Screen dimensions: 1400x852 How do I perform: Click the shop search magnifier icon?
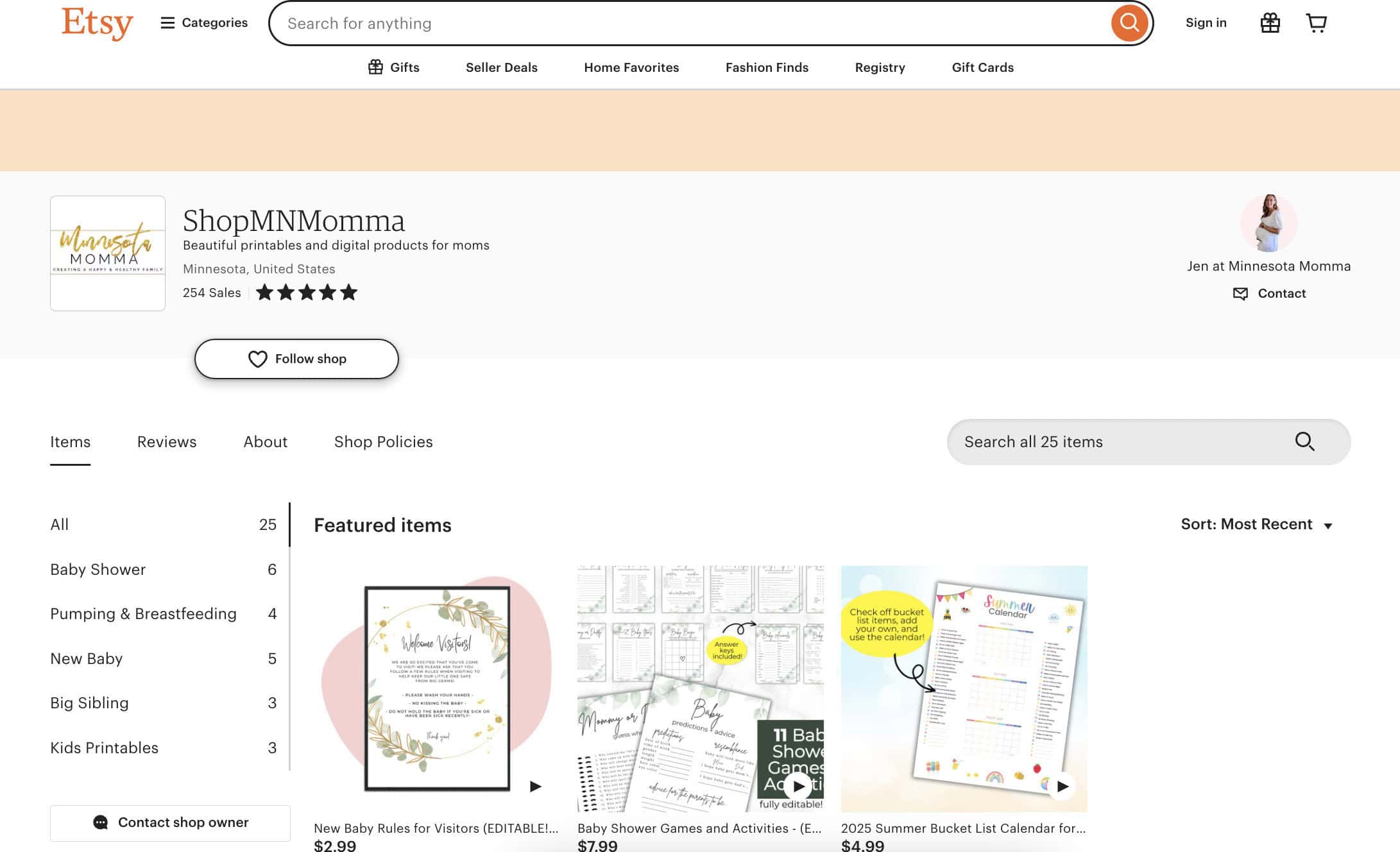click(x=1304, y=441)
